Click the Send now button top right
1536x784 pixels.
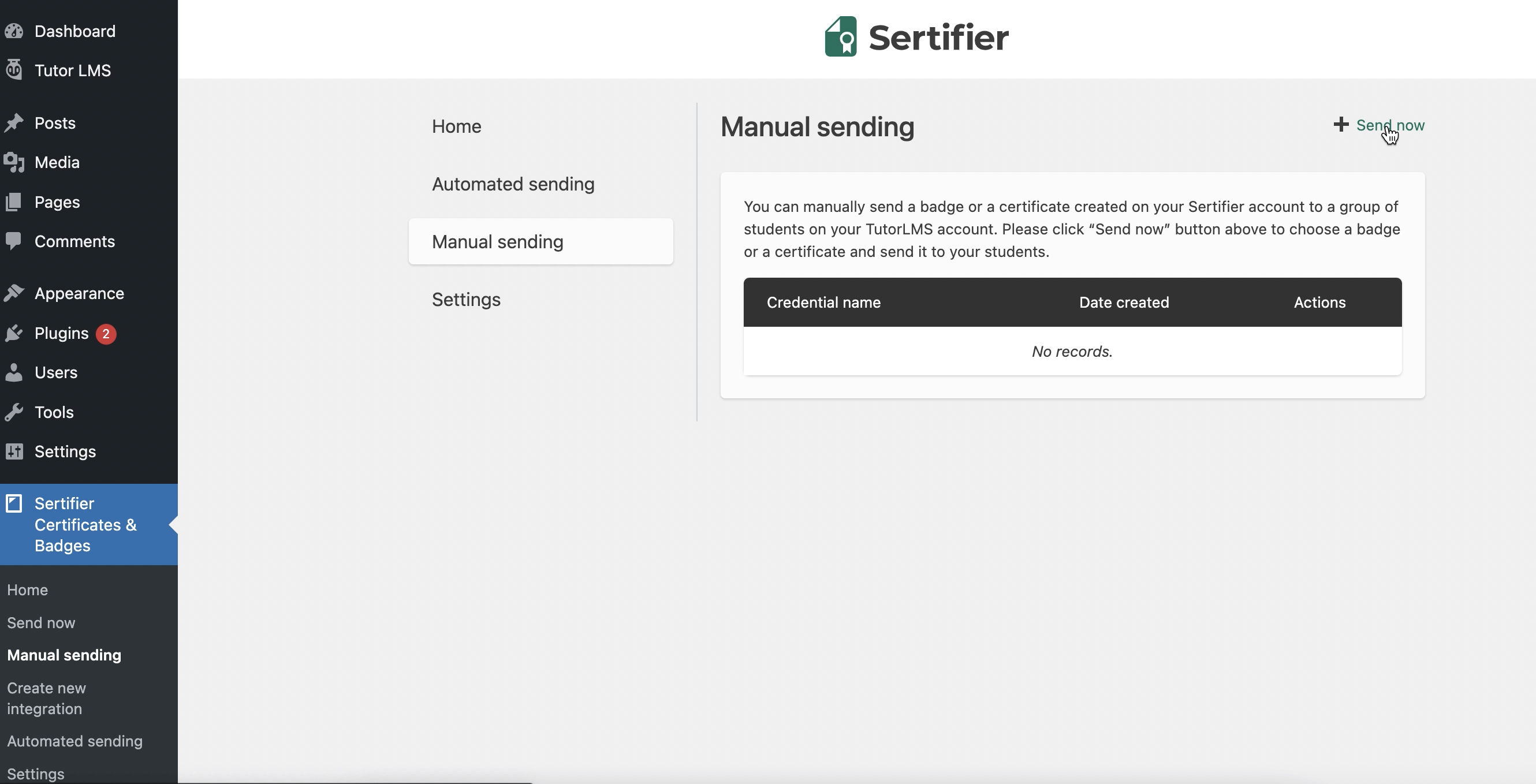(x=1380, y=124)
